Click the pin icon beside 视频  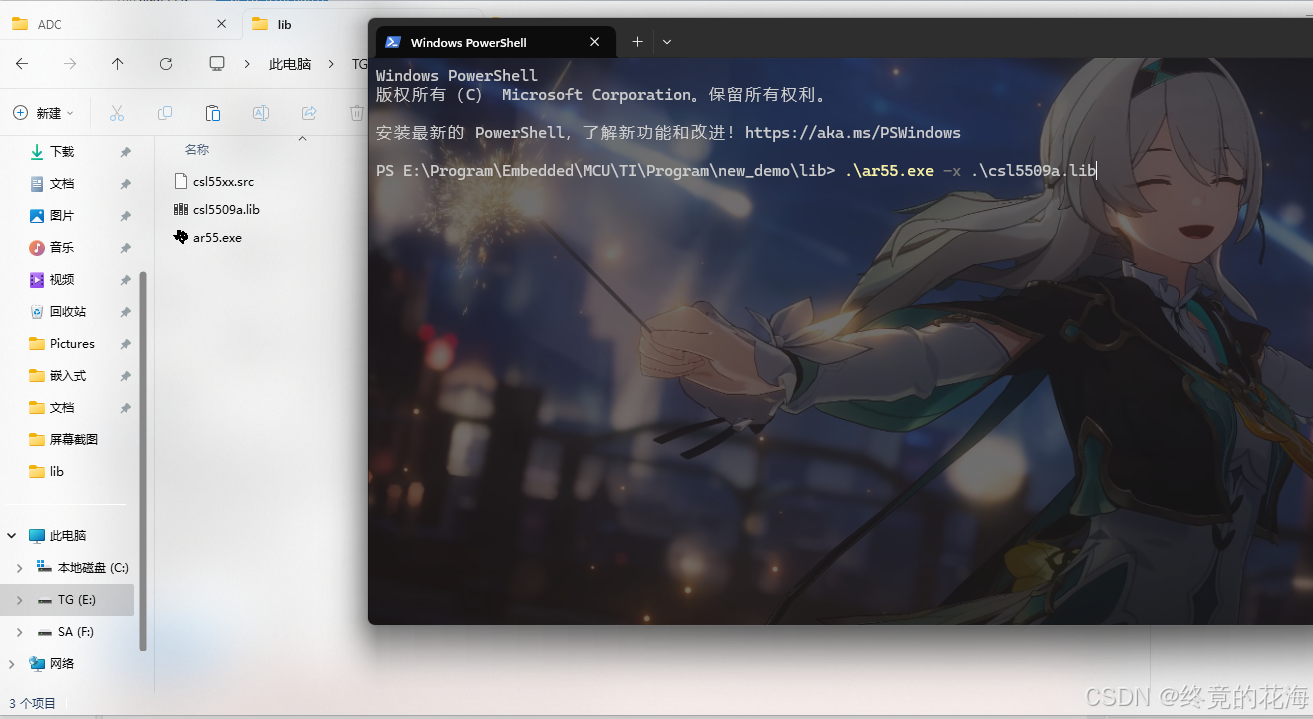coord(125,280)
